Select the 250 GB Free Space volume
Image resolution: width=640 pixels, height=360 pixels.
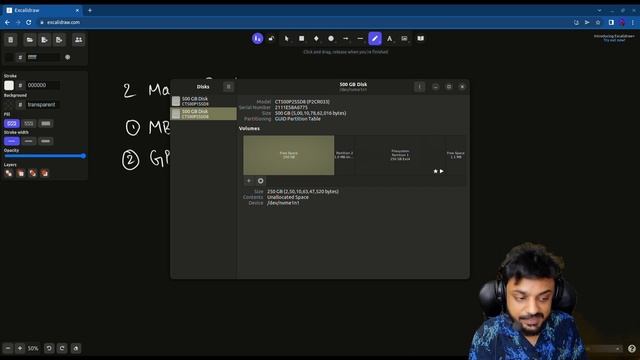coord(289,155)
